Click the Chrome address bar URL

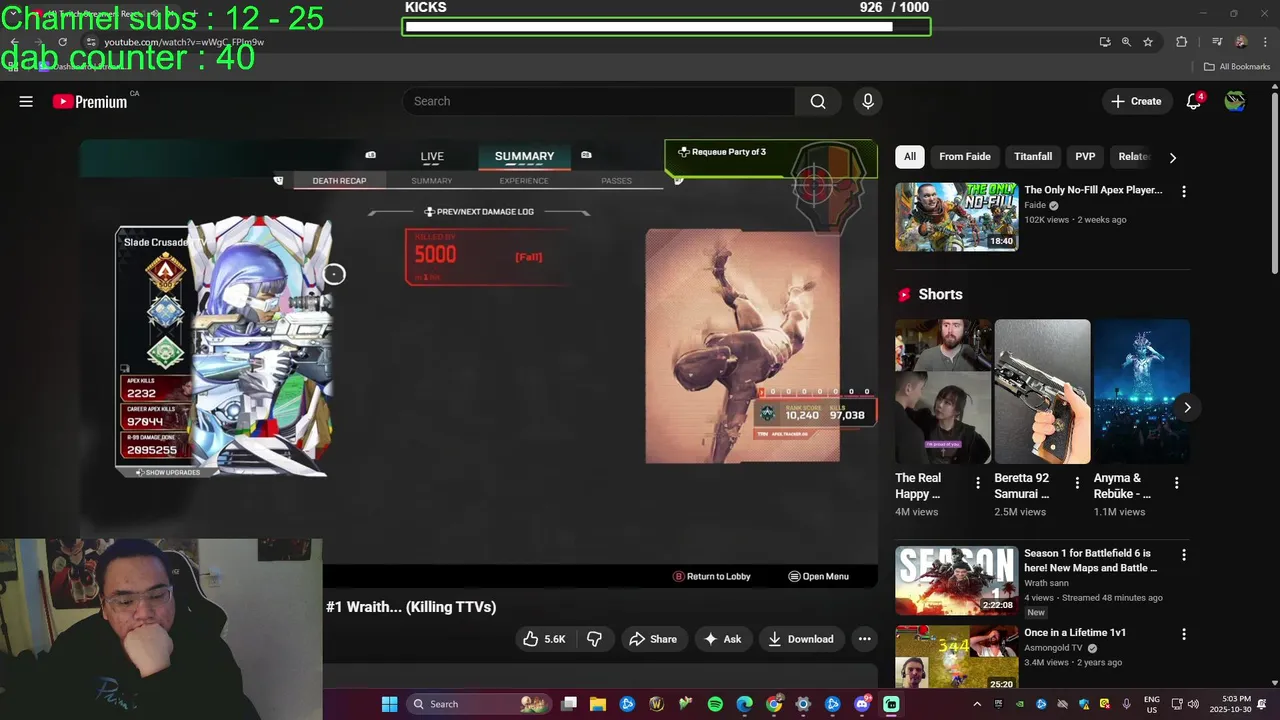(184, 42)
